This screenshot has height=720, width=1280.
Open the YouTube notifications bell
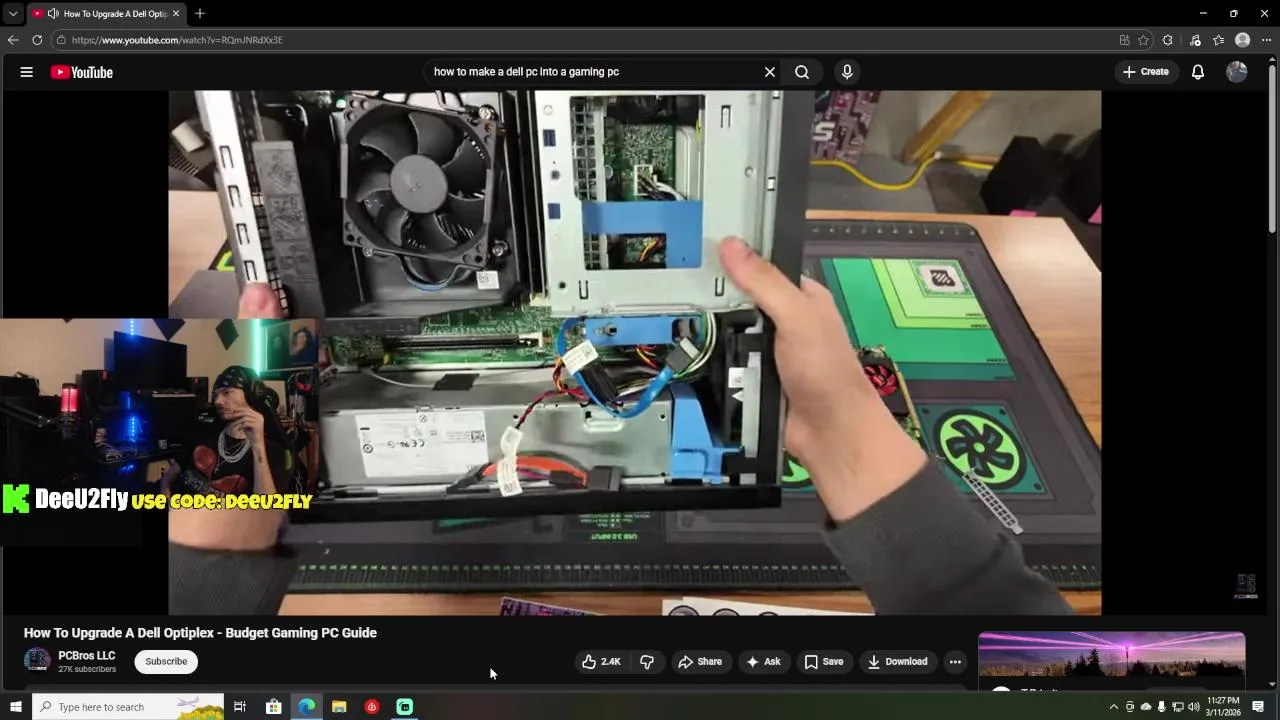tap(1198, 72)
